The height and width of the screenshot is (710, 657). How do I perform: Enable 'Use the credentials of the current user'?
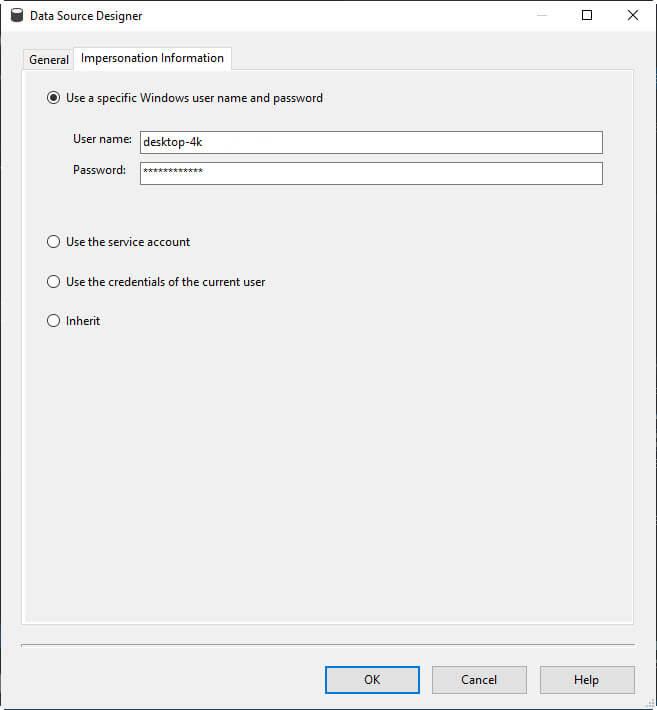point(54,282)
